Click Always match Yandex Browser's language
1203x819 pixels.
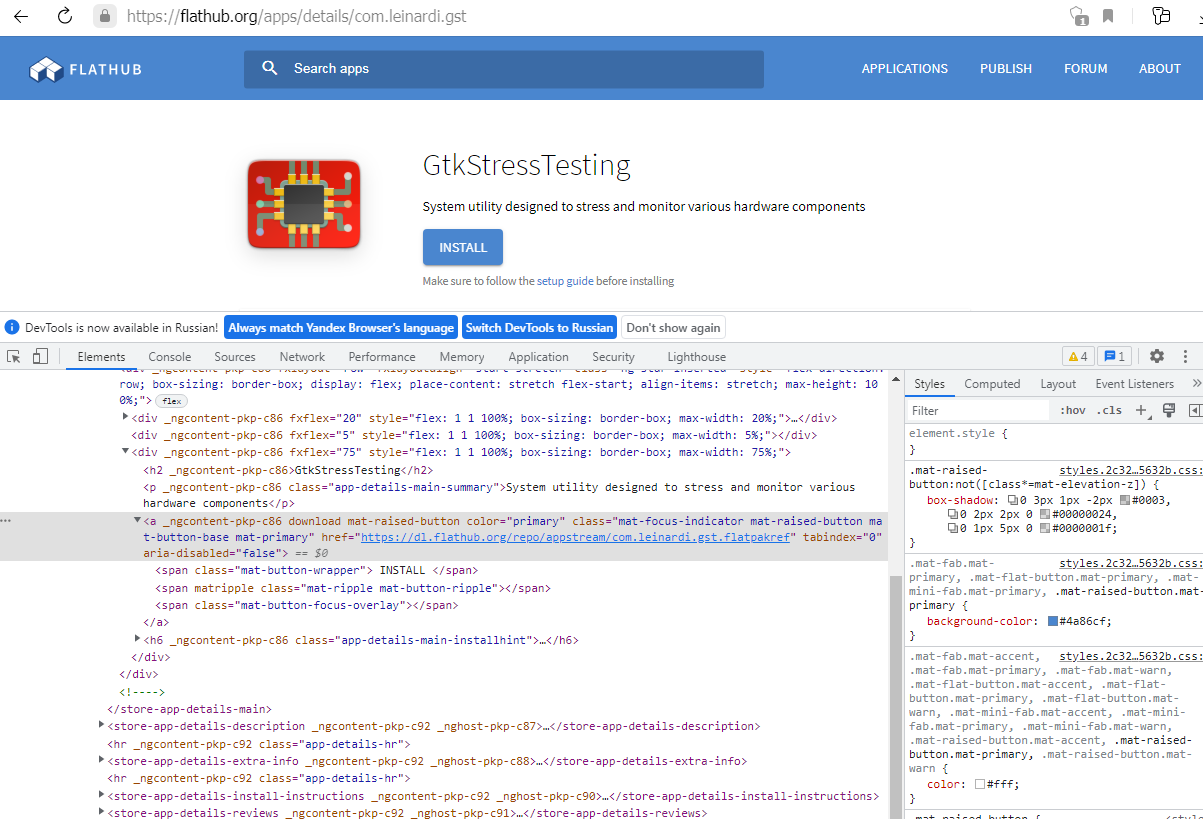[x=341, y=327]
